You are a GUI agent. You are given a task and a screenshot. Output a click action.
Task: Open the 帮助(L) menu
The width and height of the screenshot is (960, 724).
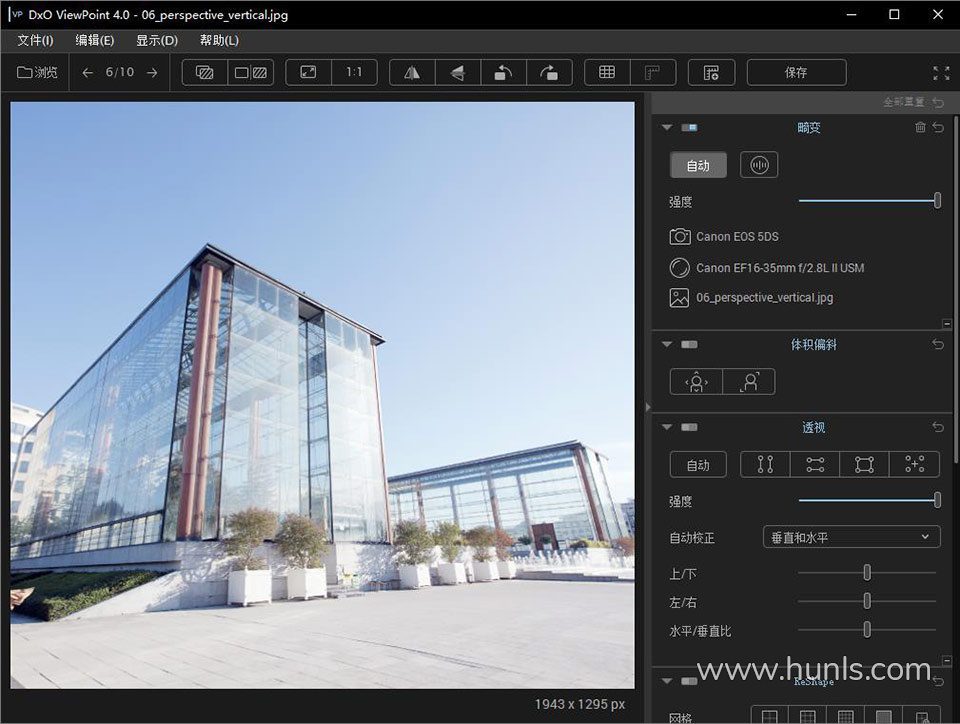tap(219, 40)
